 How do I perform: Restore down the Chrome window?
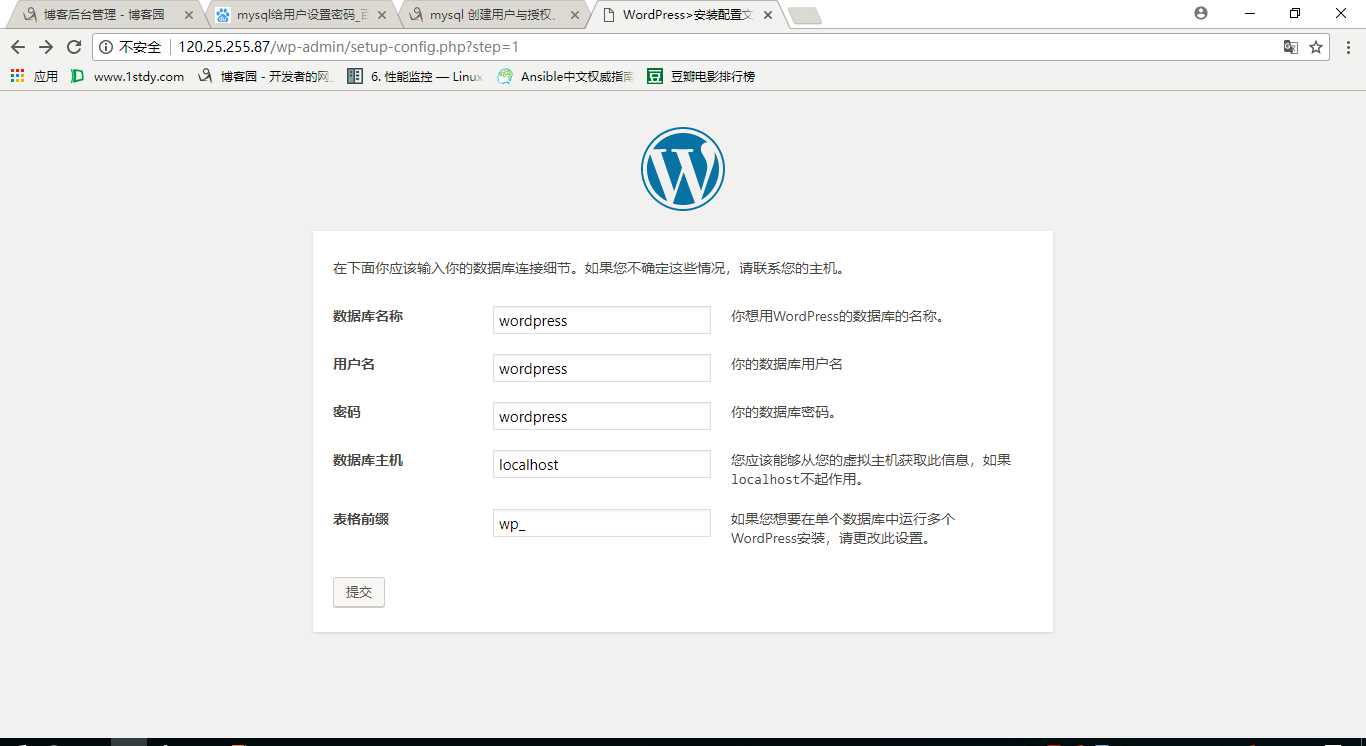[1295, 13]
